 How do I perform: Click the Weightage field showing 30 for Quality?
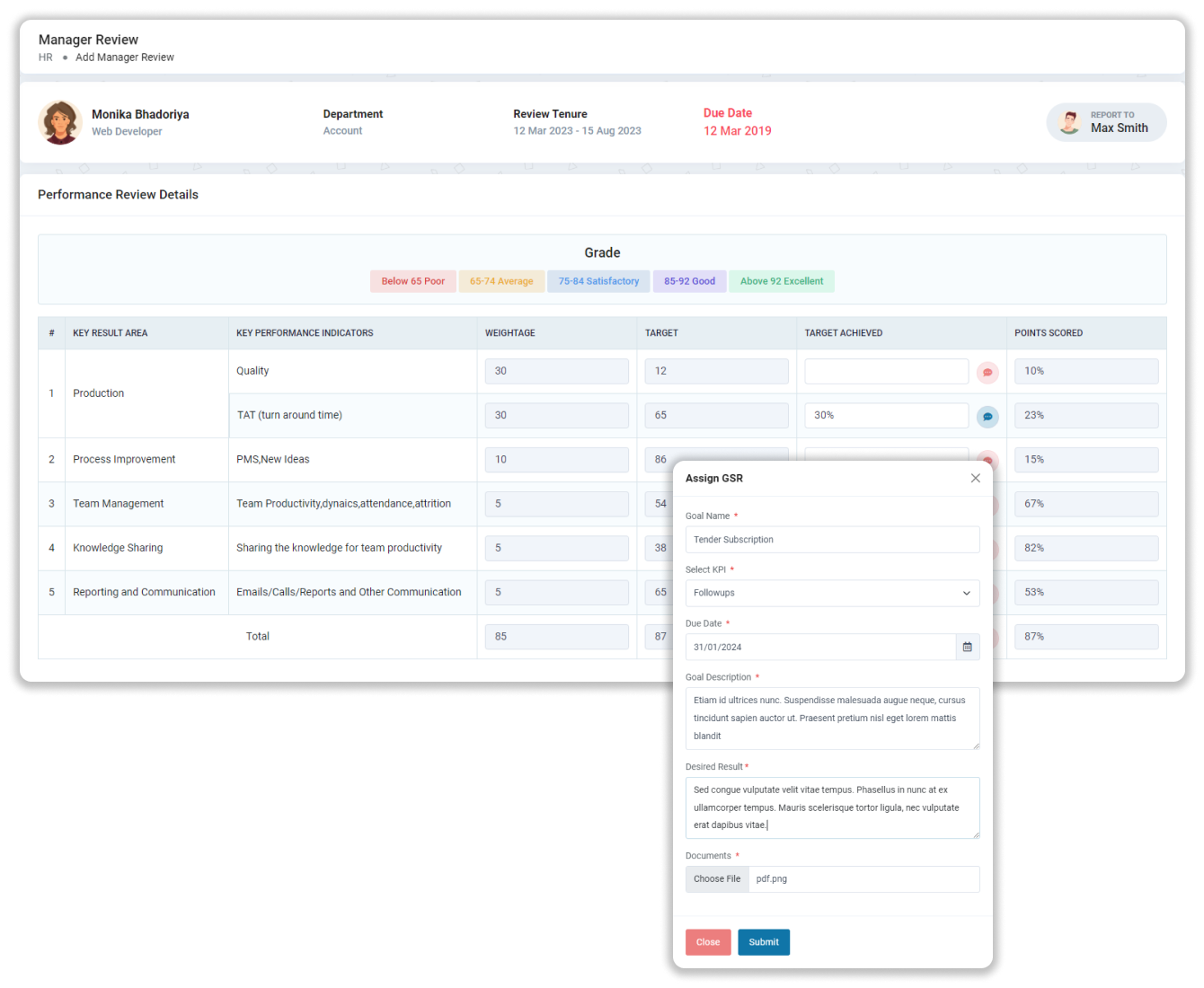tap(556, 371)
